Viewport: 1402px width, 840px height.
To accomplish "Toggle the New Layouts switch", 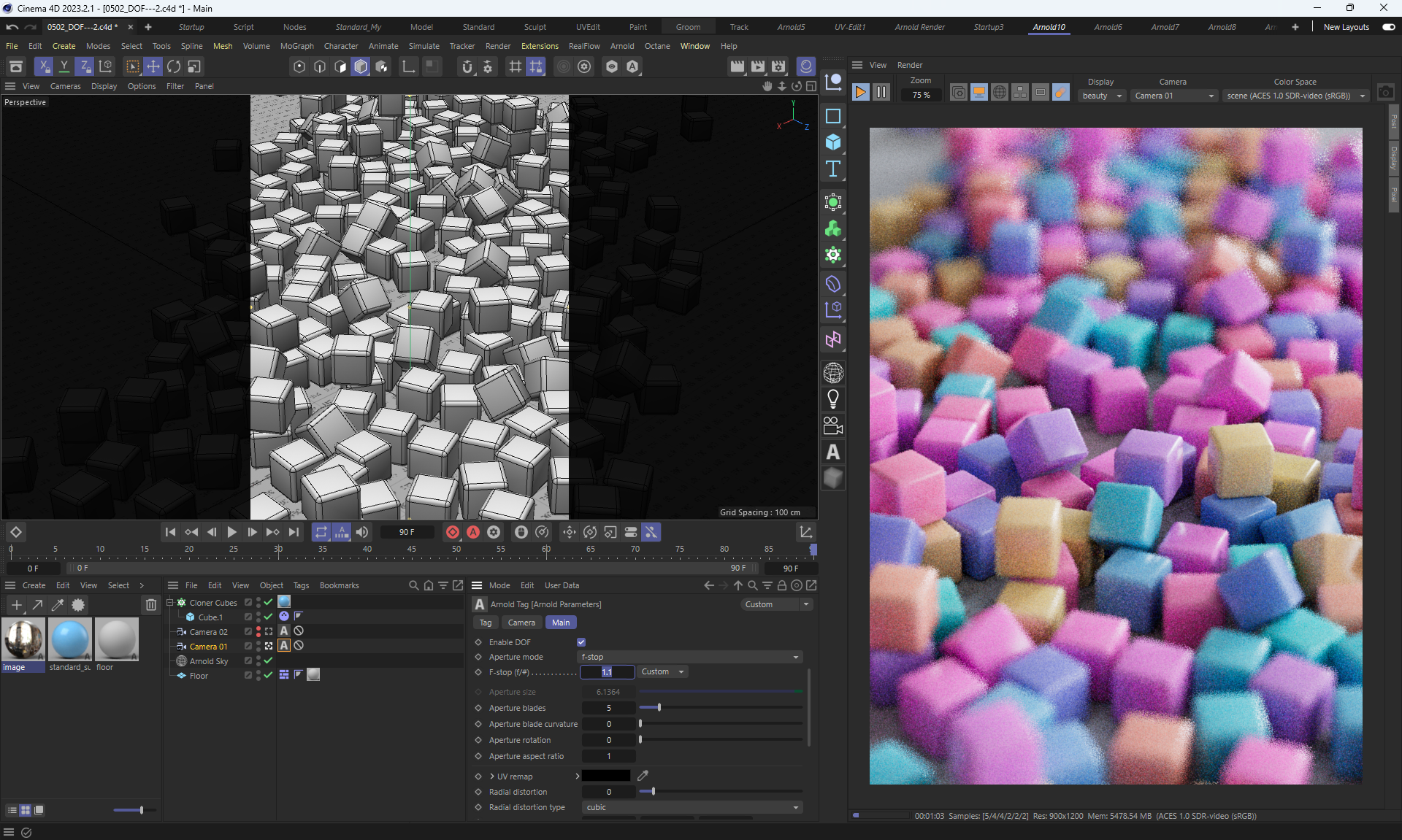I will [1388, 27].
